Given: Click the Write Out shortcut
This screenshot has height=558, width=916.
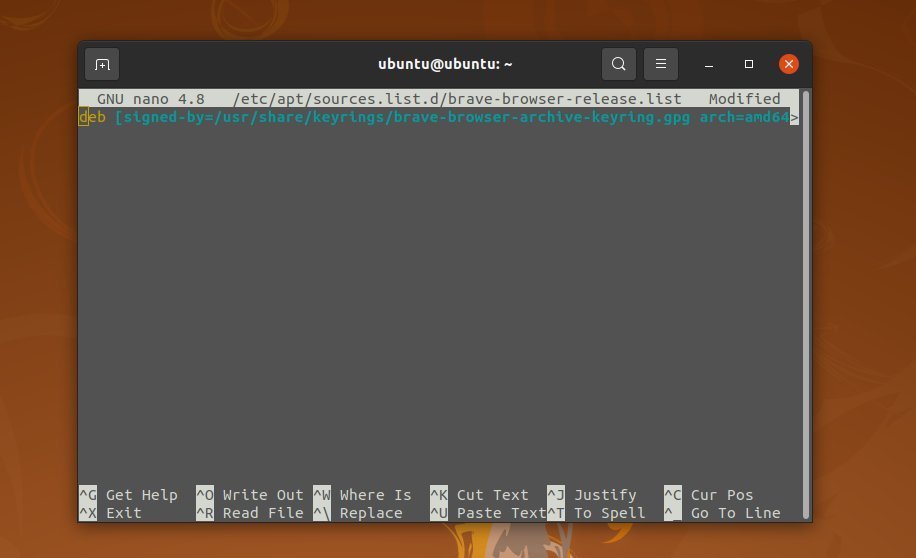Looking at the screenshot, I should [262, 495].
